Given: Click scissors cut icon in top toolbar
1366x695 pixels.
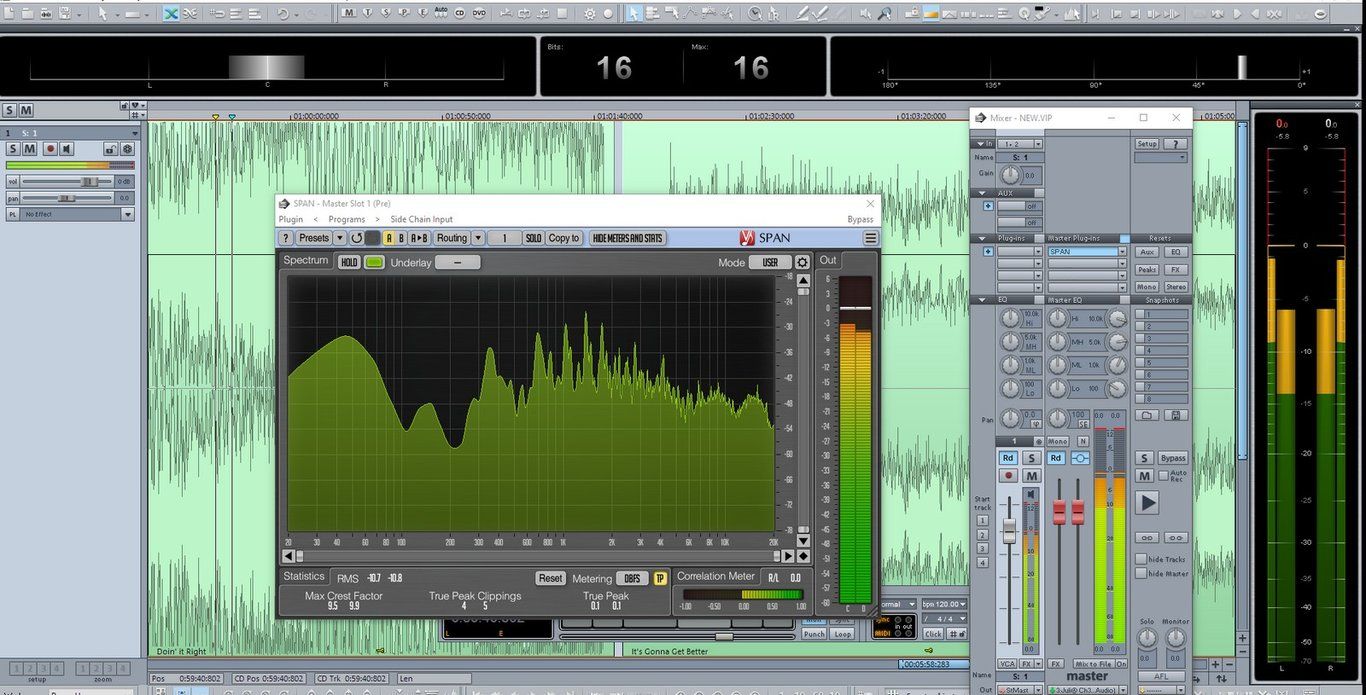Looking at the screenshot, I should 190,14.
